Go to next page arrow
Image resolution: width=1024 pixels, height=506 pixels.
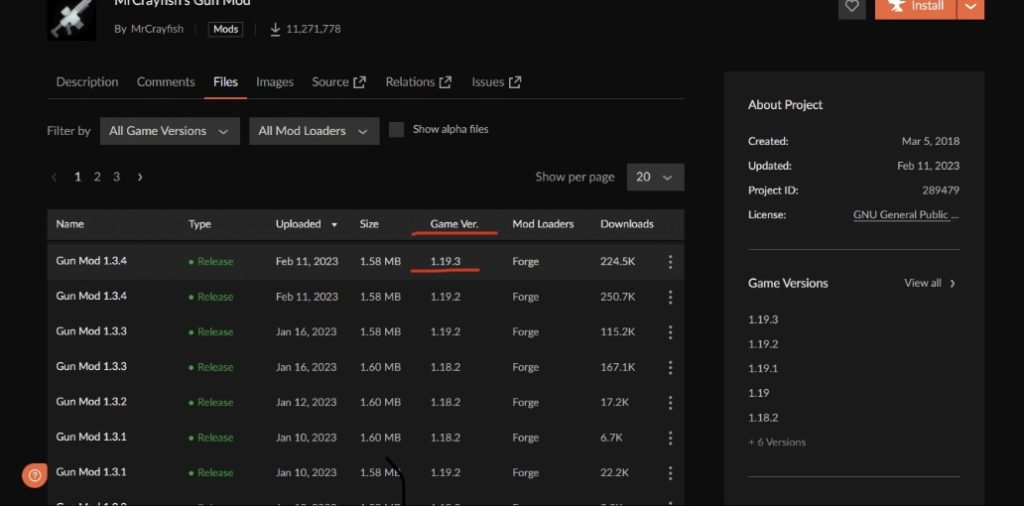coord(140,177)
